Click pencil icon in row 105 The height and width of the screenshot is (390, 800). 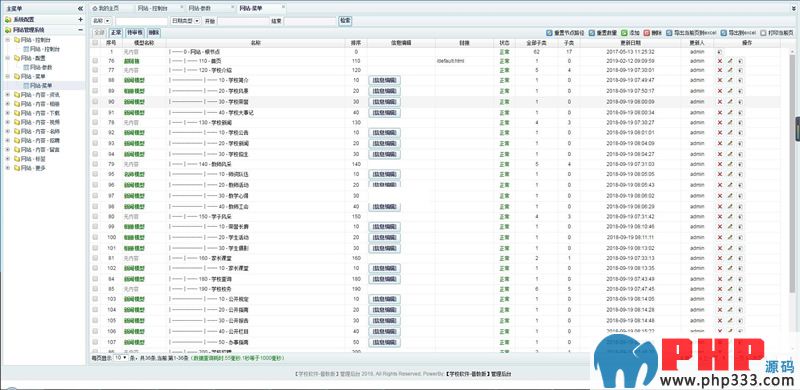730,321
